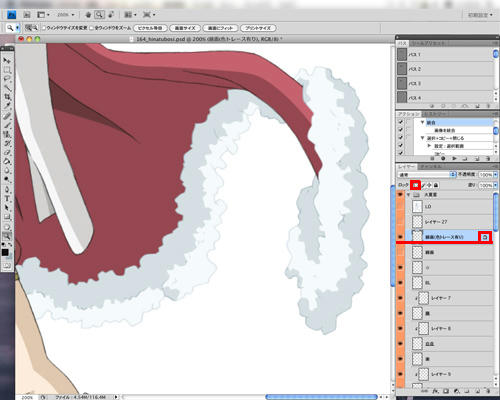Click the 画面にフィット button

(220, 28)
